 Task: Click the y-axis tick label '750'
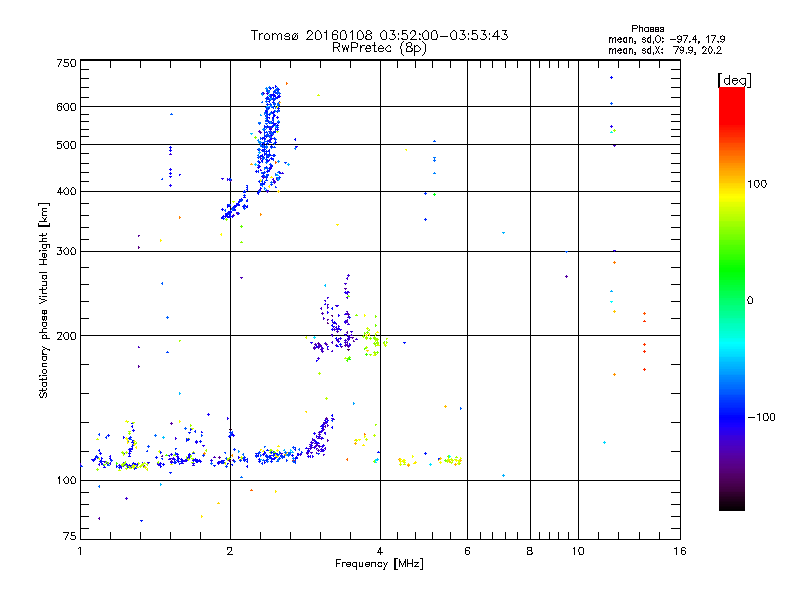[x=66, y=63]
